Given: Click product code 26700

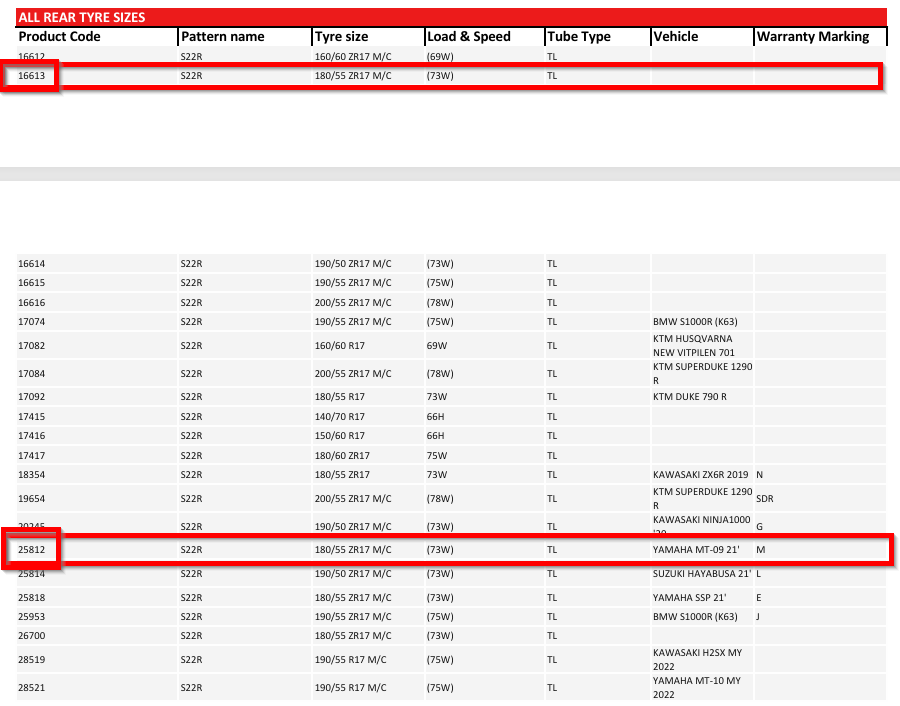Looking at the screenshot, I should tap(32, 635).
